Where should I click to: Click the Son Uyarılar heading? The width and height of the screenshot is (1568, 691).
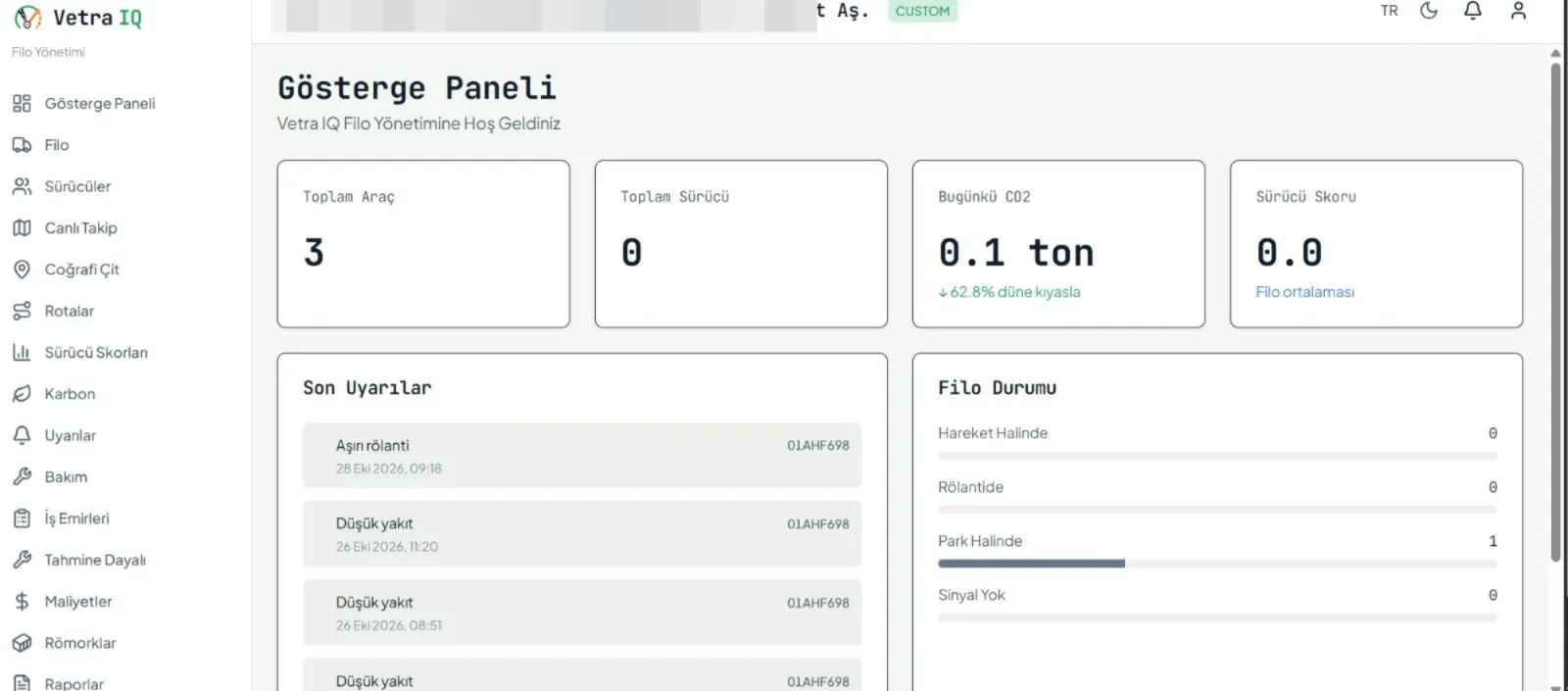367,388
